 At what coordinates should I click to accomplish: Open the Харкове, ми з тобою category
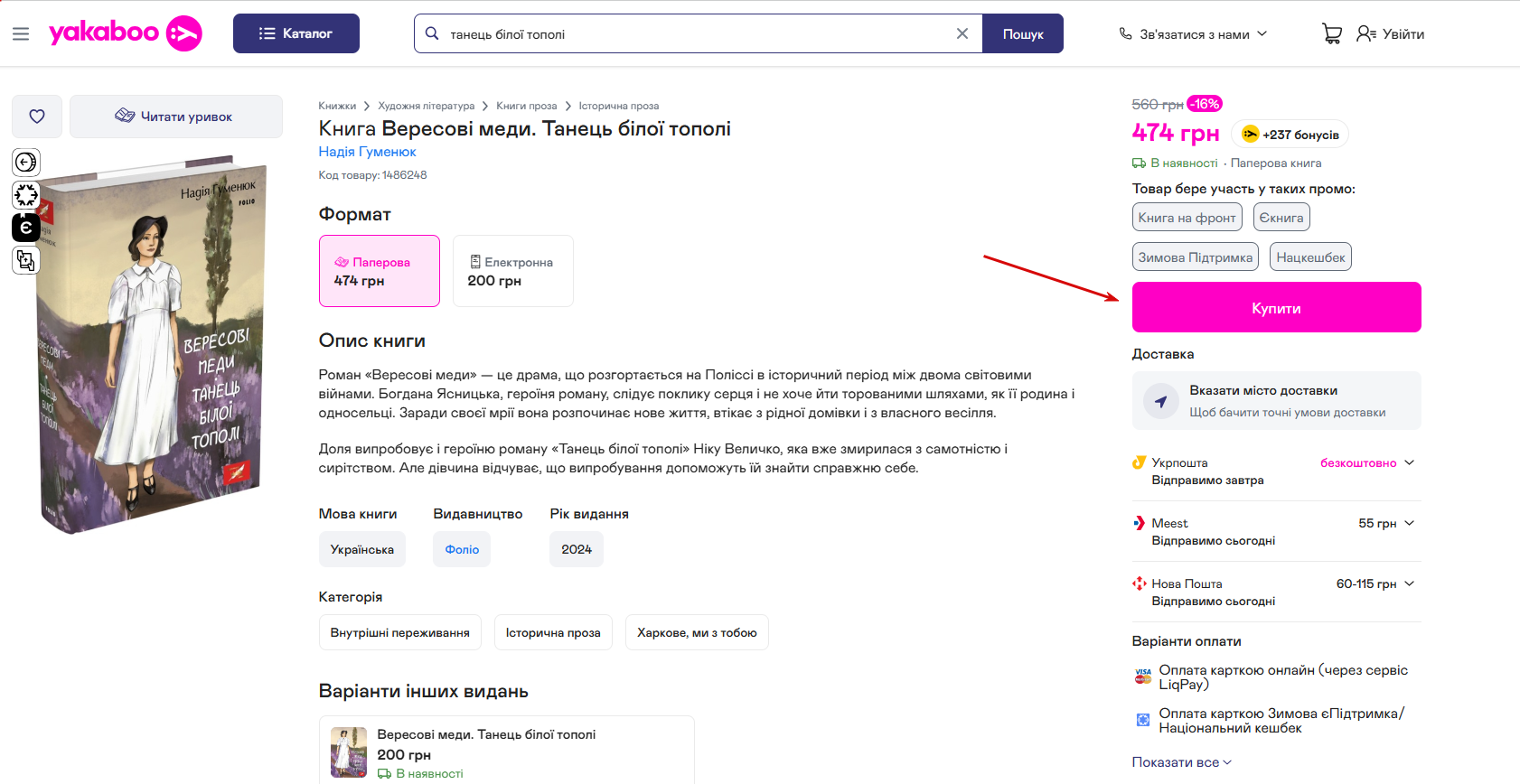pyautogui.click(x=697, y=632)
